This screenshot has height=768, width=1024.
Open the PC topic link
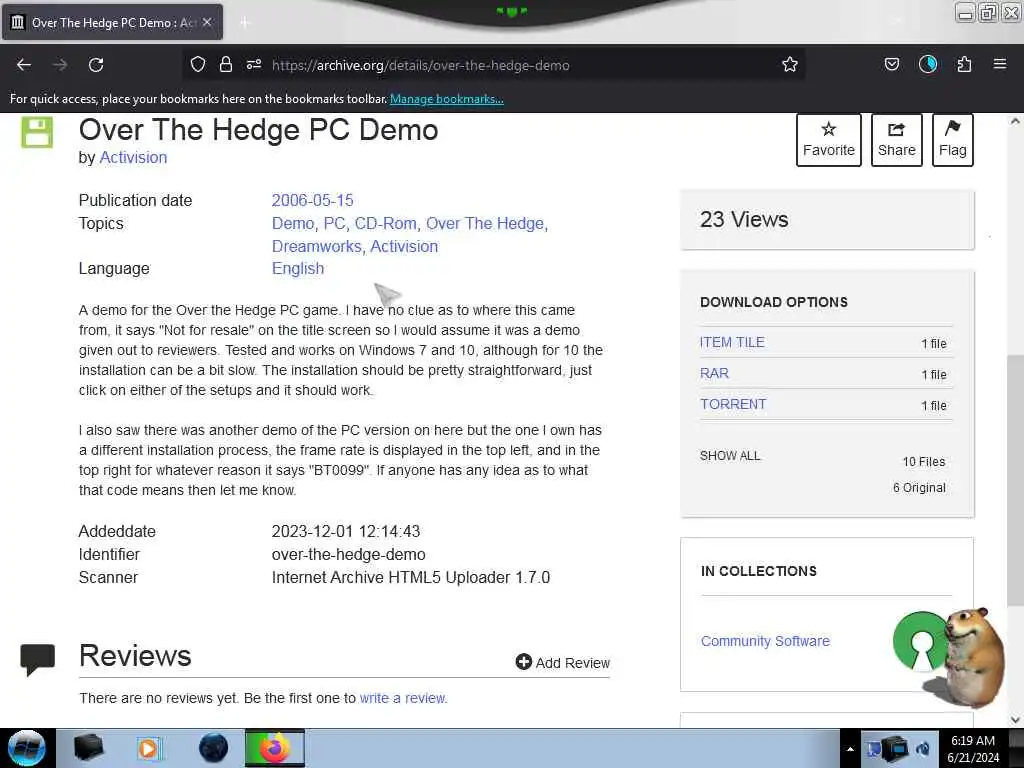tap(334, 223)
